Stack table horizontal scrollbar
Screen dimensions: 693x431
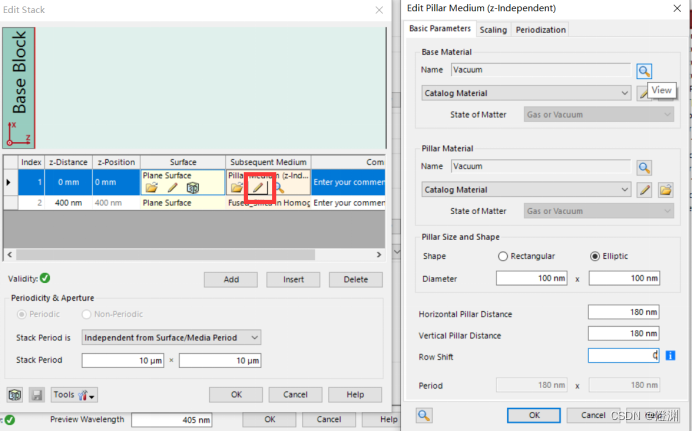pos(166,254)
